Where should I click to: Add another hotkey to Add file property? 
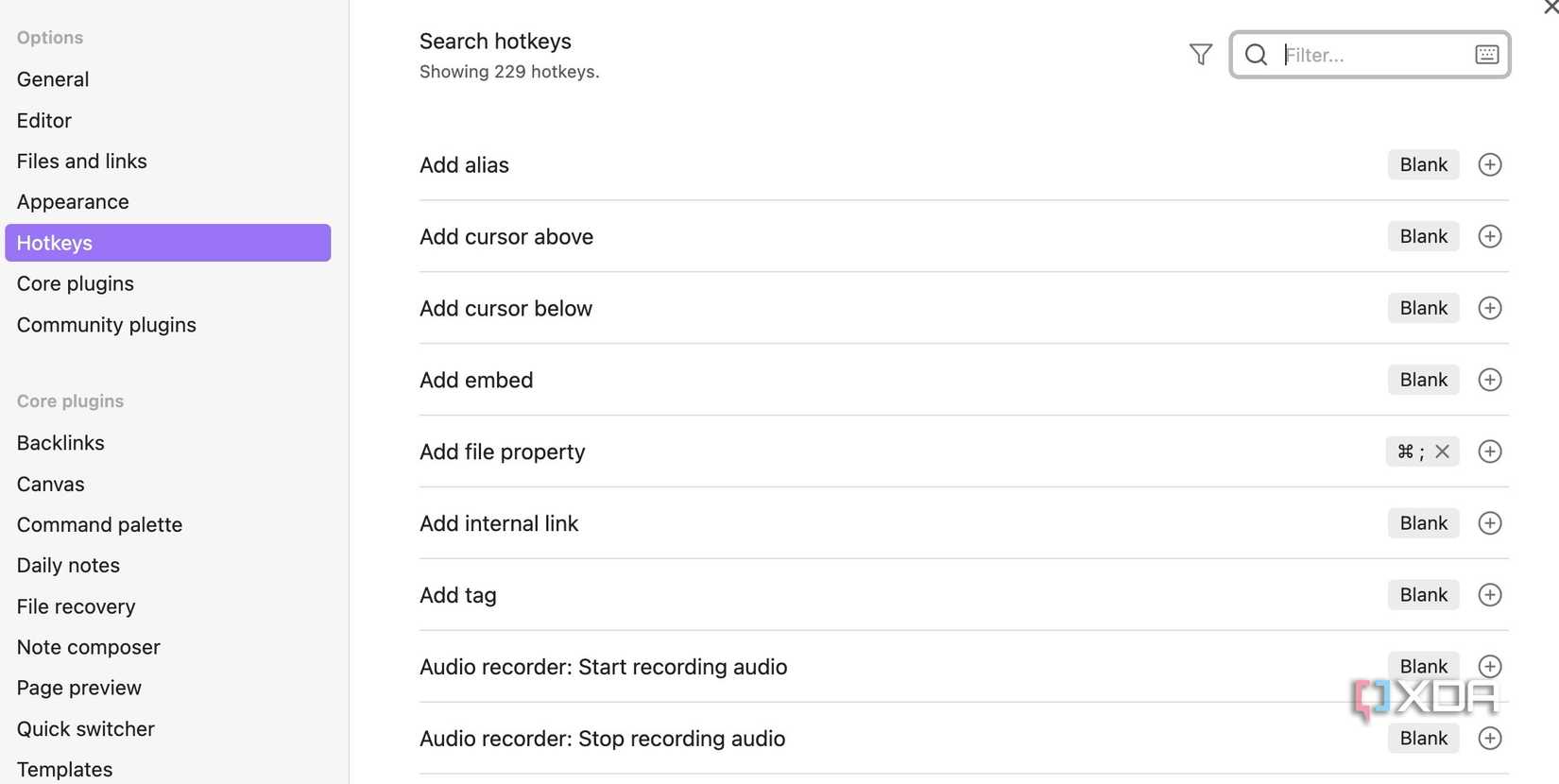tap(1489, 452)
